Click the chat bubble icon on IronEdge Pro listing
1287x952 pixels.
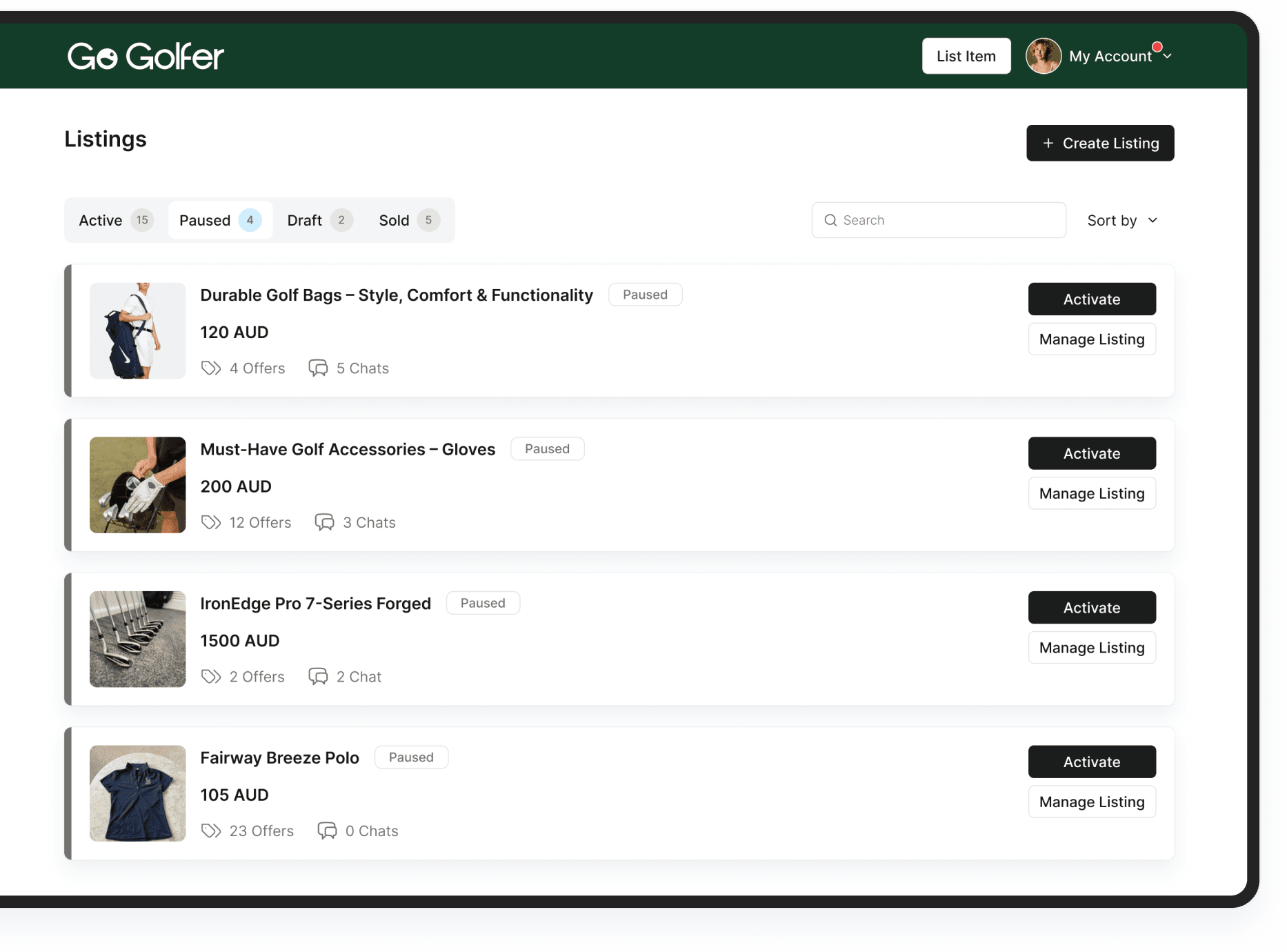(x=318, y=676)
